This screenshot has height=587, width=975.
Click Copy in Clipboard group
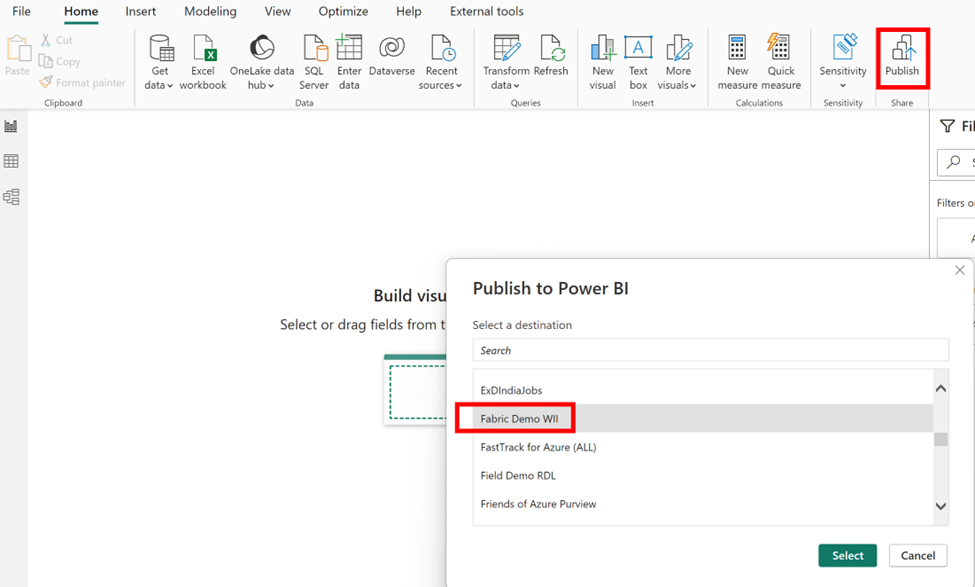60,62
